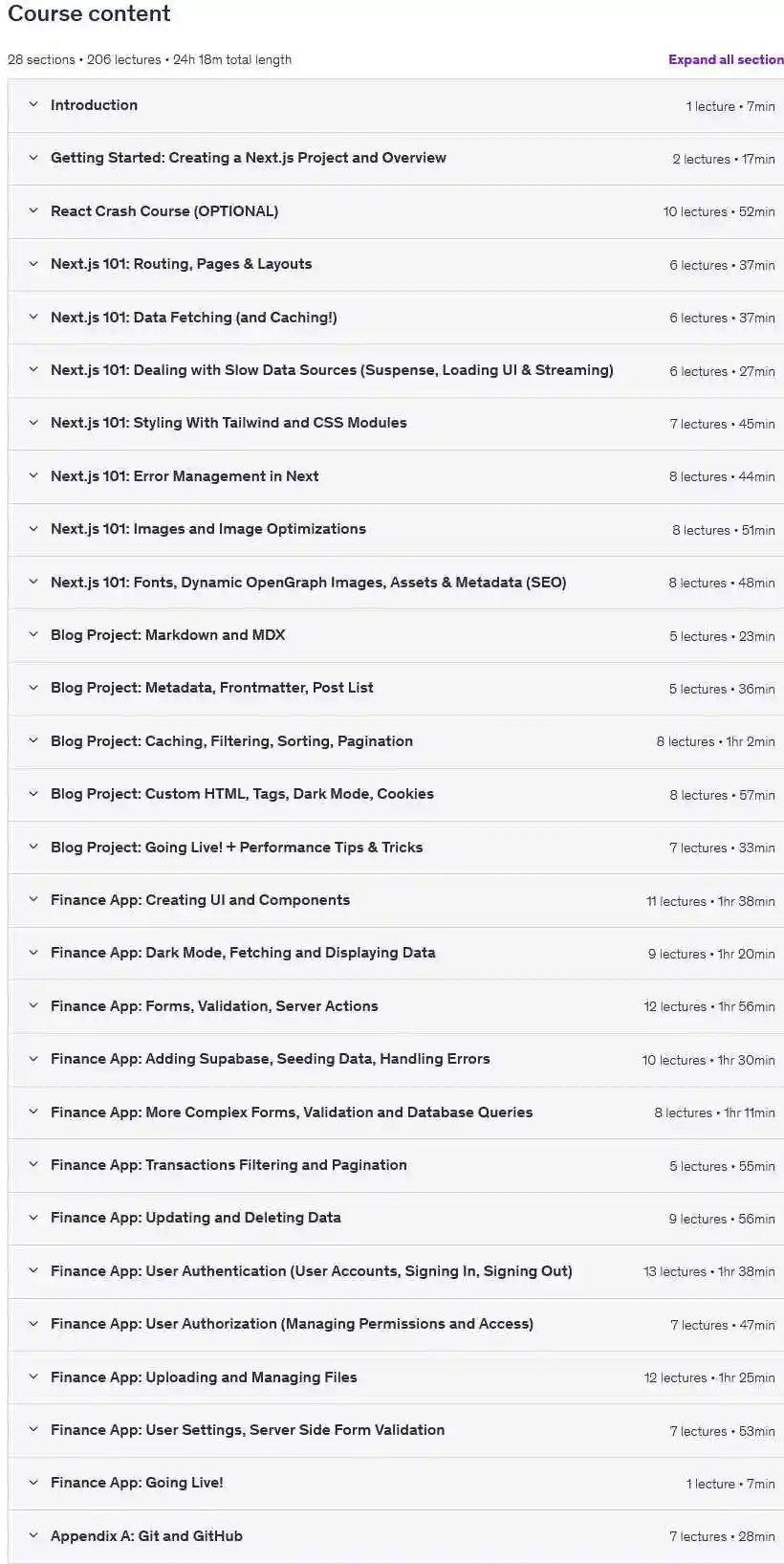Open the Data Fetching (and Caching!) section
Image resolution: width=784 pixels, height=1564 pixels.
[193, 318]
